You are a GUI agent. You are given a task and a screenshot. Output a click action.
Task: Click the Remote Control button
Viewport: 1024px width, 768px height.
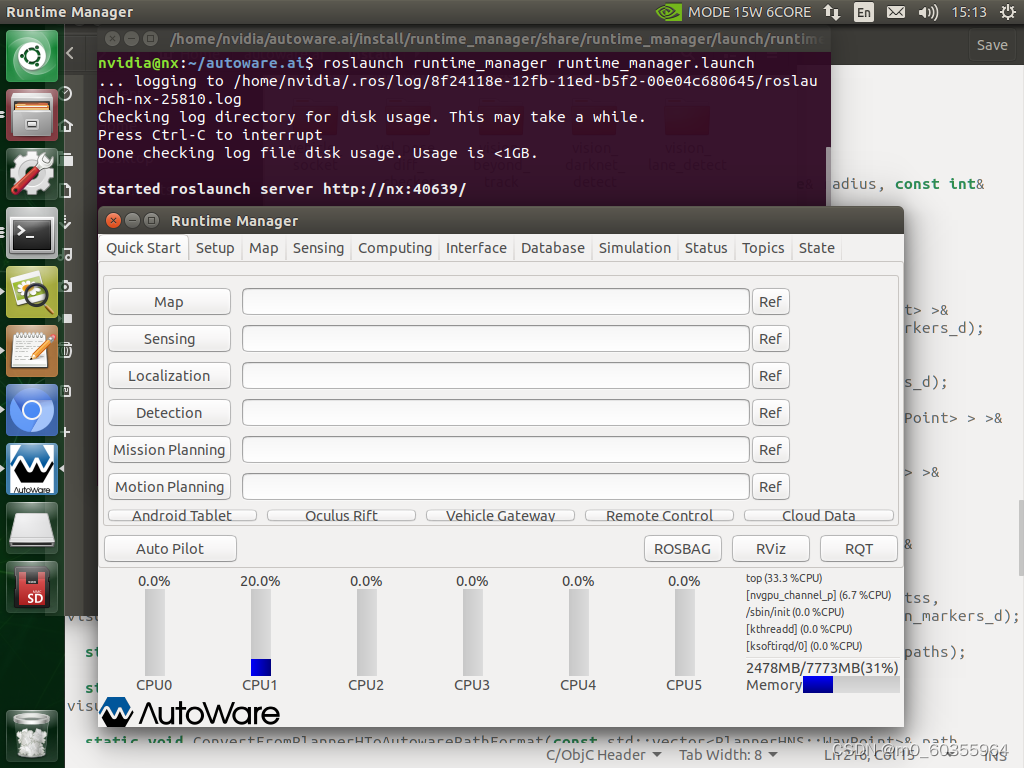coord(659,515)
